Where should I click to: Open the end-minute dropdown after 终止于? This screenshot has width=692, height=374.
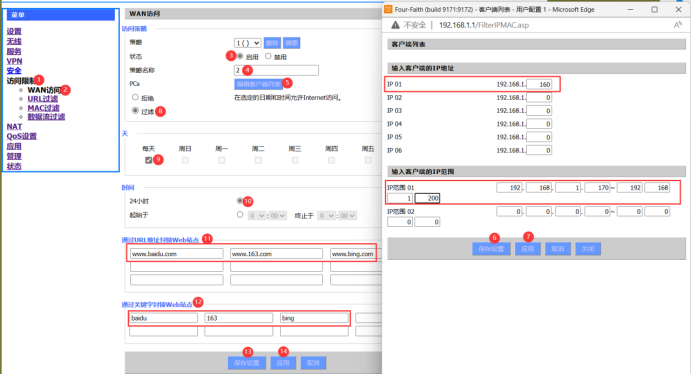347,215
